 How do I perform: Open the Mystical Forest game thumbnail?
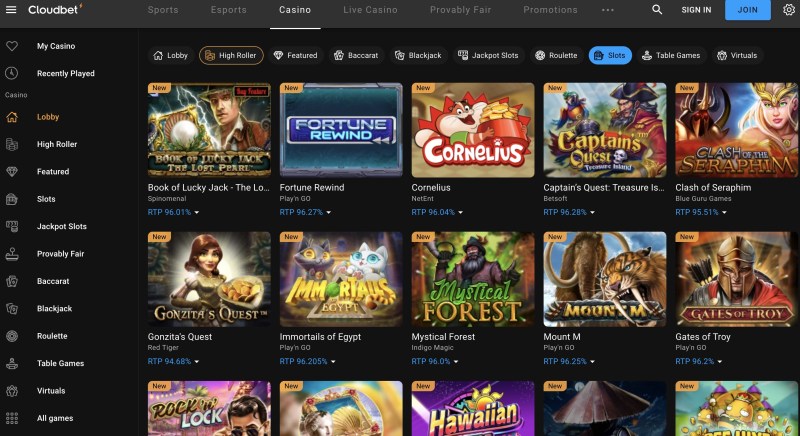(473, 279)
